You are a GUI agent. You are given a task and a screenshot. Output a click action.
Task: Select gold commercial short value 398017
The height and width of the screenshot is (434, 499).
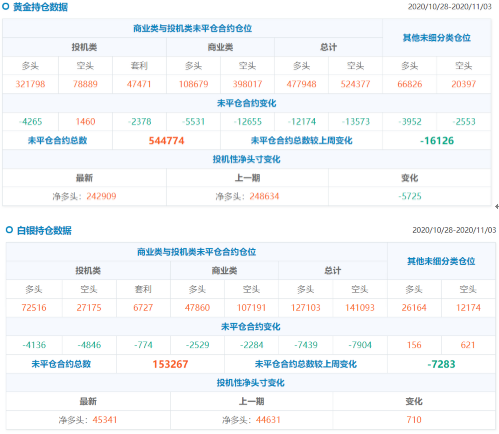click(x=247, y=84)
